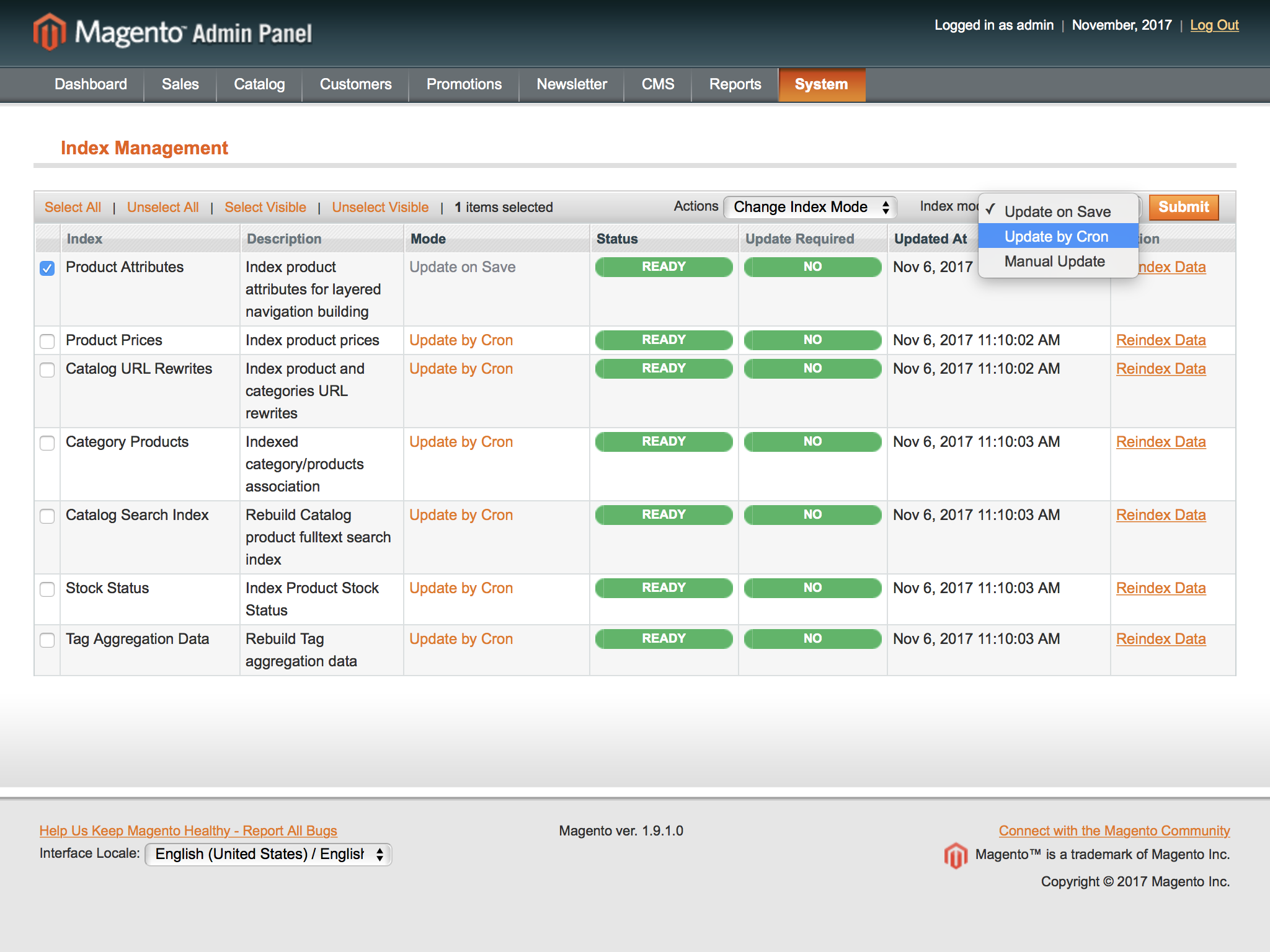The image size is (1270, 952).
Task: Open the Change Index Mode actions dropdown
Action: 810,207
